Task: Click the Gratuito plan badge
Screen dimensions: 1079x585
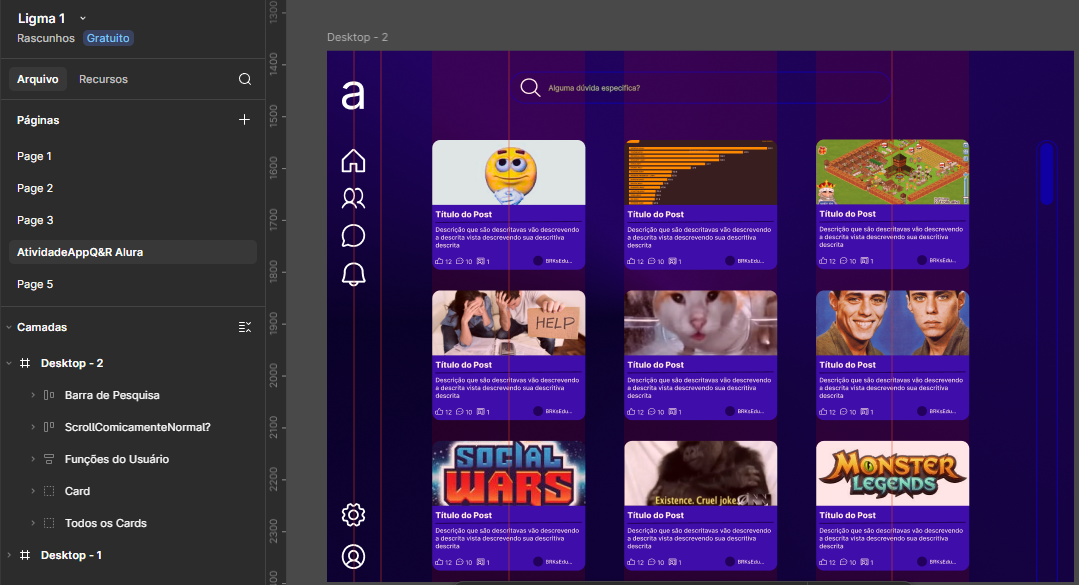Action: (108, 38)
